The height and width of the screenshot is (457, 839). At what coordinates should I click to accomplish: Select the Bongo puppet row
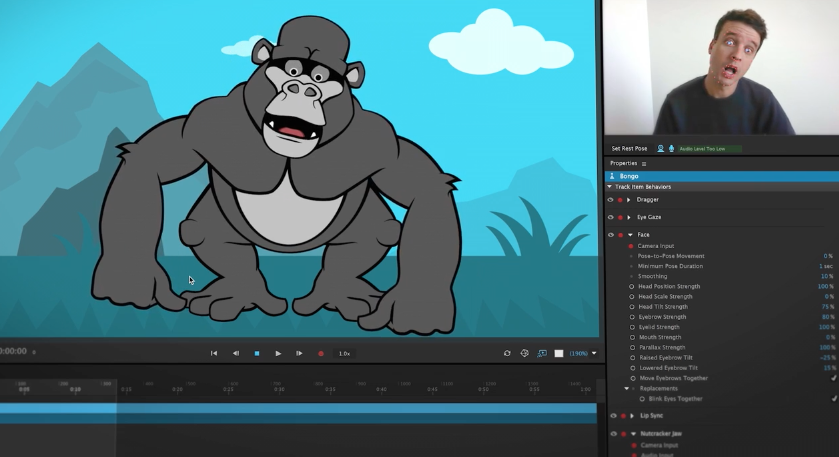coord(722,176)
